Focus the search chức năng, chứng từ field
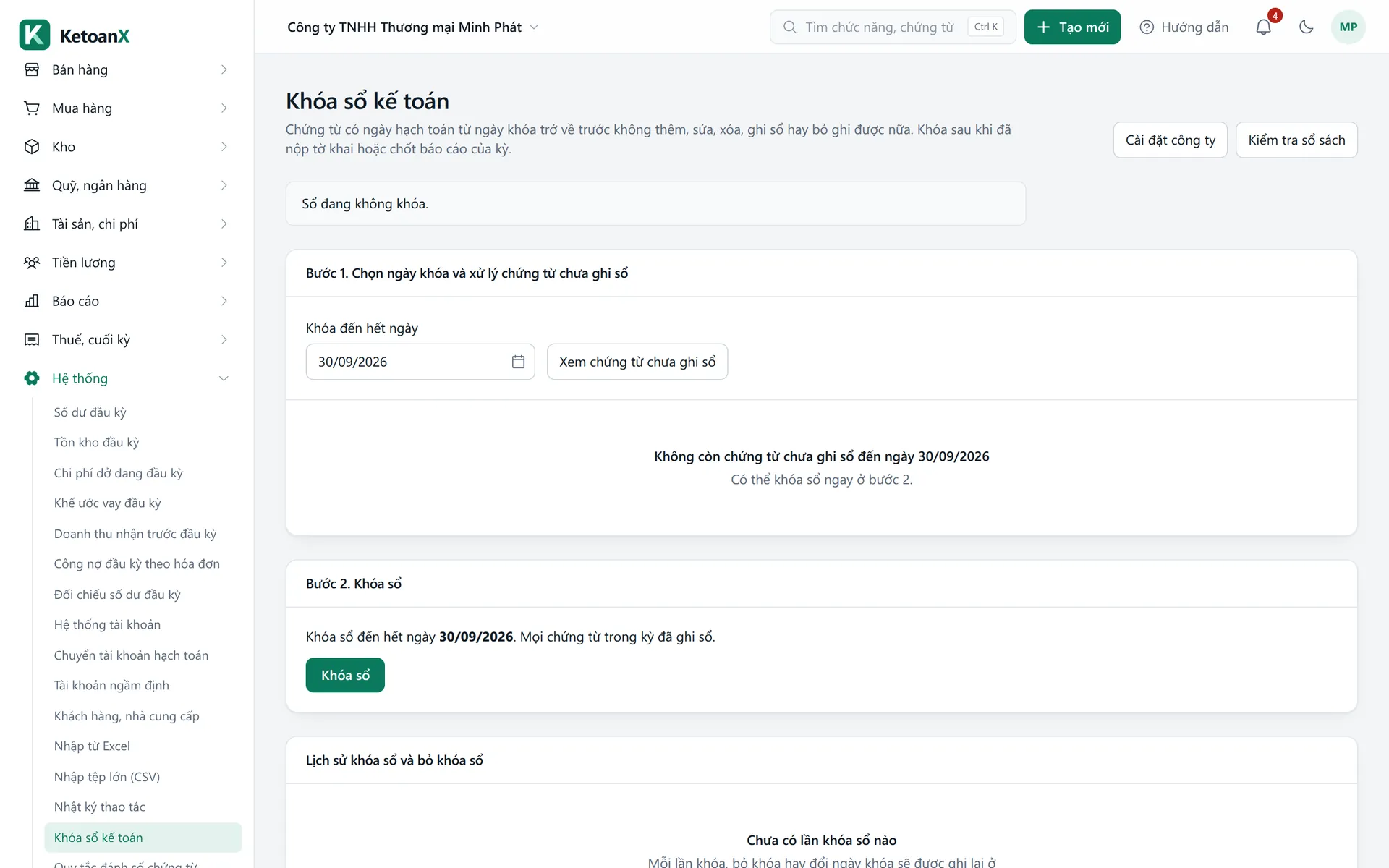Viewport: 1389px width, 868px height. point(893,27)
